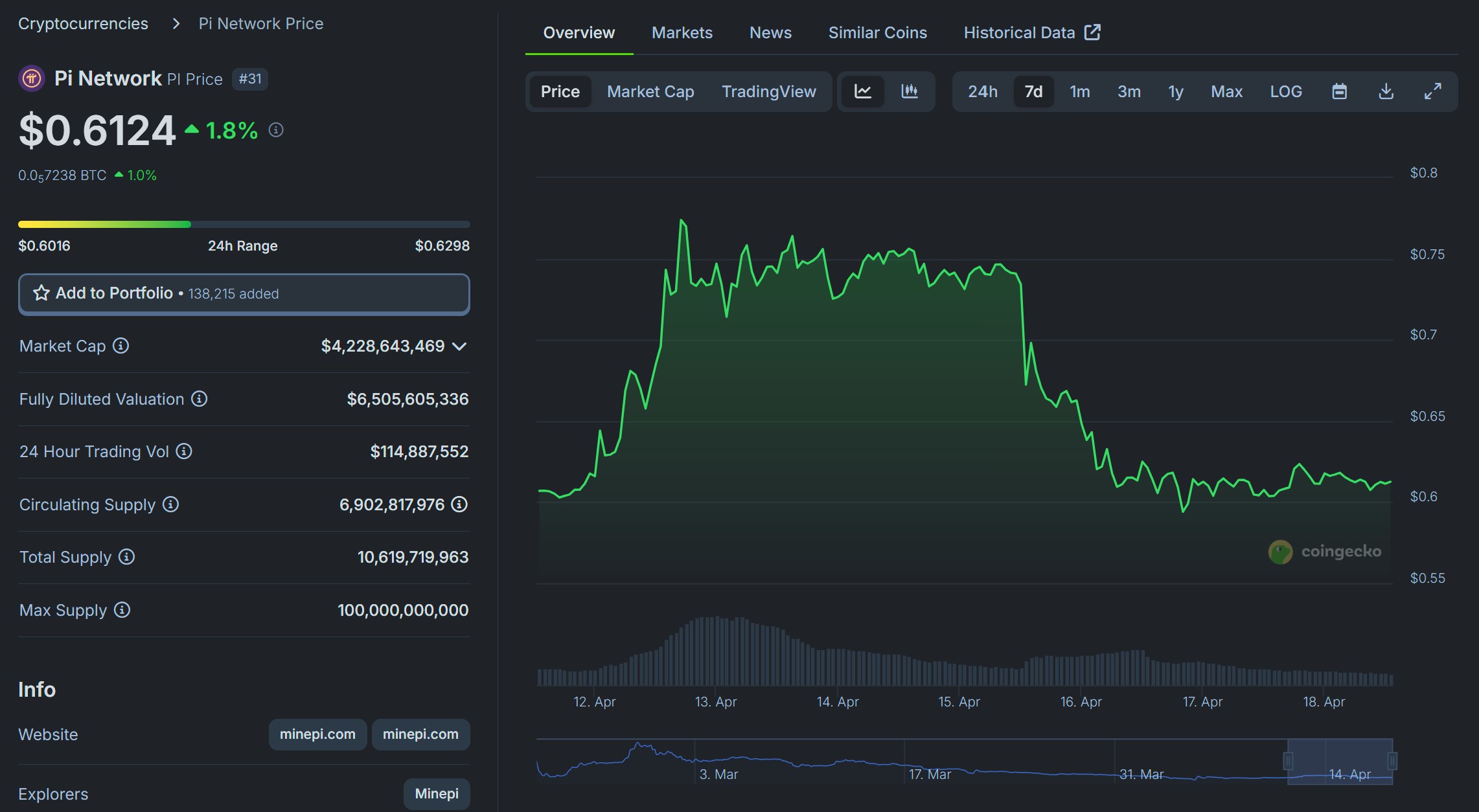
Task: Click the Pi Network coin logo icon
Action: (32, 79)
